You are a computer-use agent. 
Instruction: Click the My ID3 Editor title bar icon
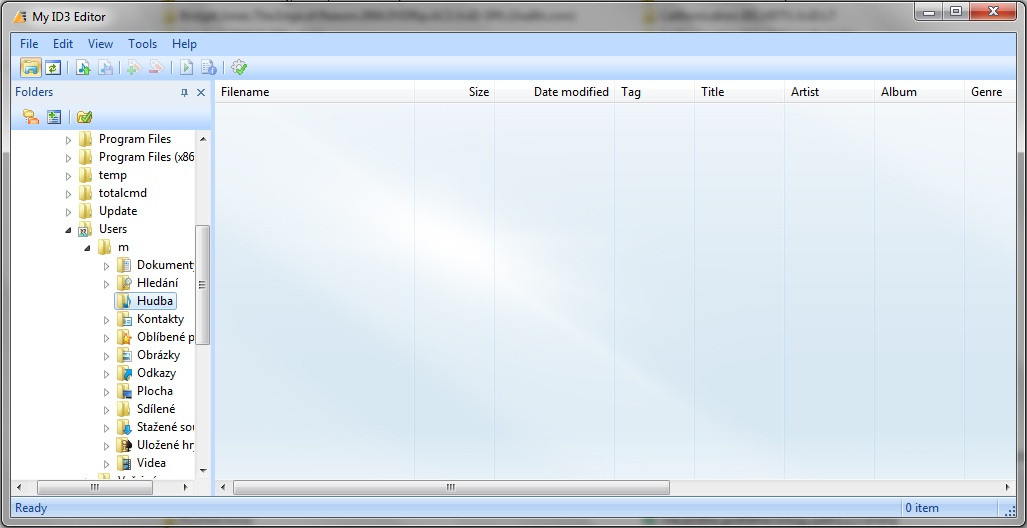click(x=20, y=16)
